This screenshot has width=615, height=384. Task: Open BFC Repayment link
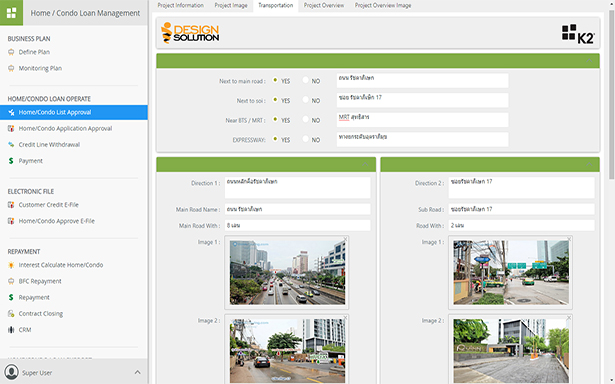tap(40, 281)
